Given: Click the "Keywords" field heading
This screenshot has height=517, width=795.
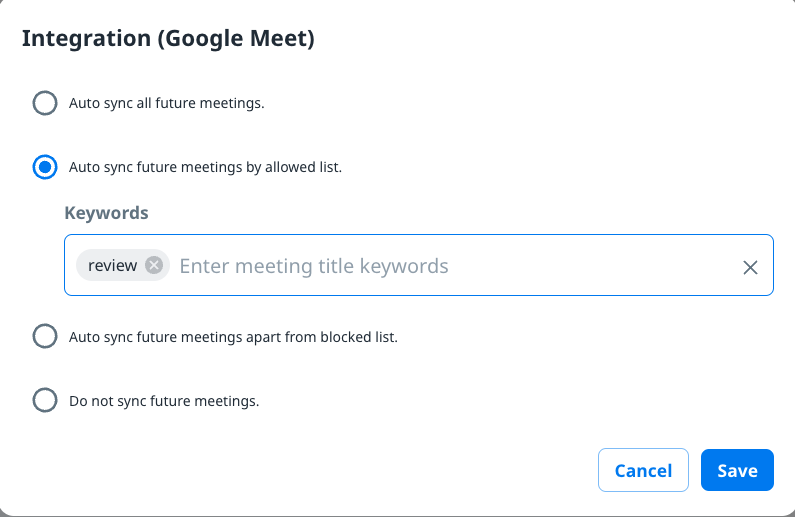Looking at the screenshot, I should 106,213.
